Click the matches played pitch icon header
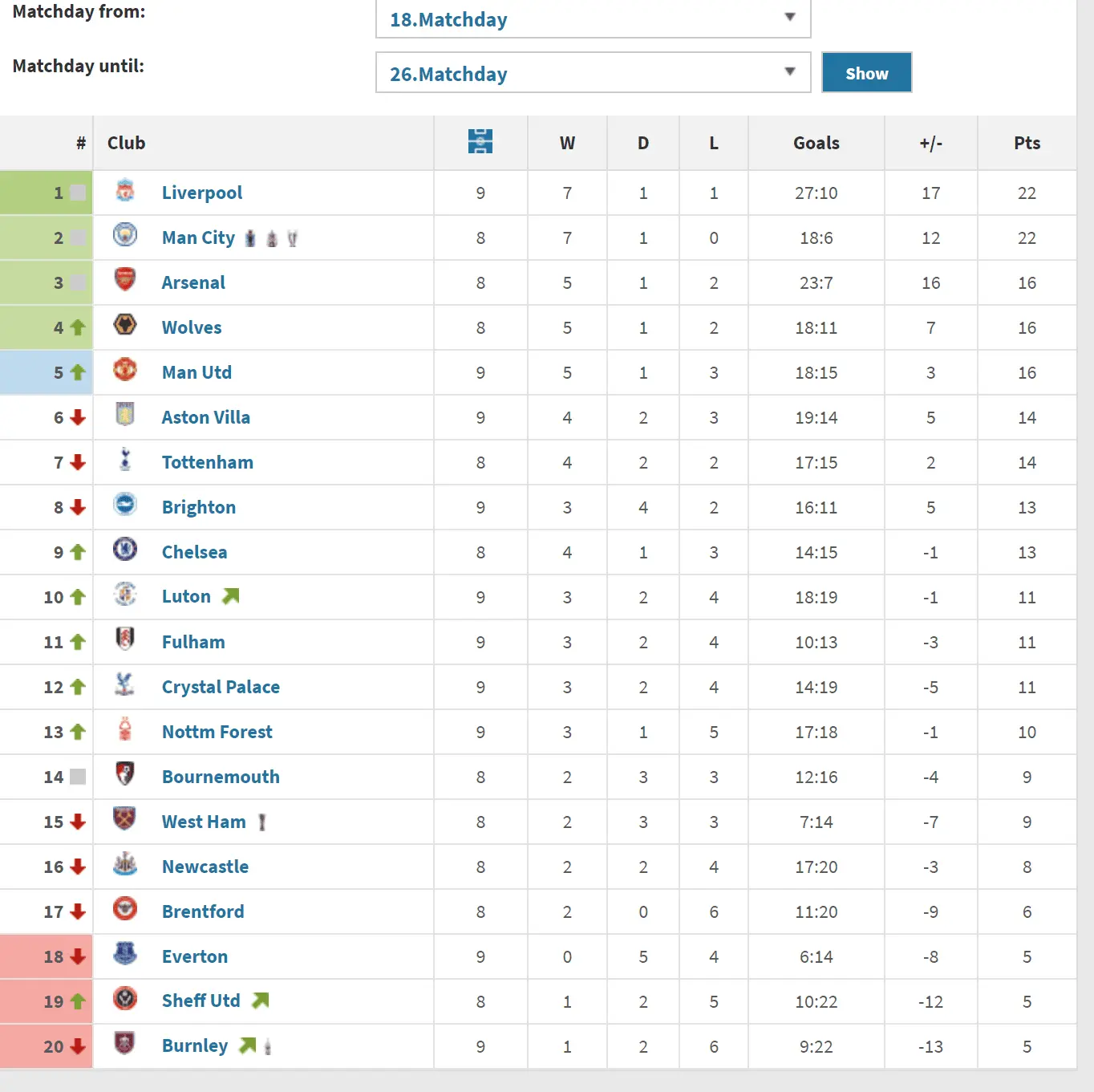The image size is (1094, 1092). point(480,142)
